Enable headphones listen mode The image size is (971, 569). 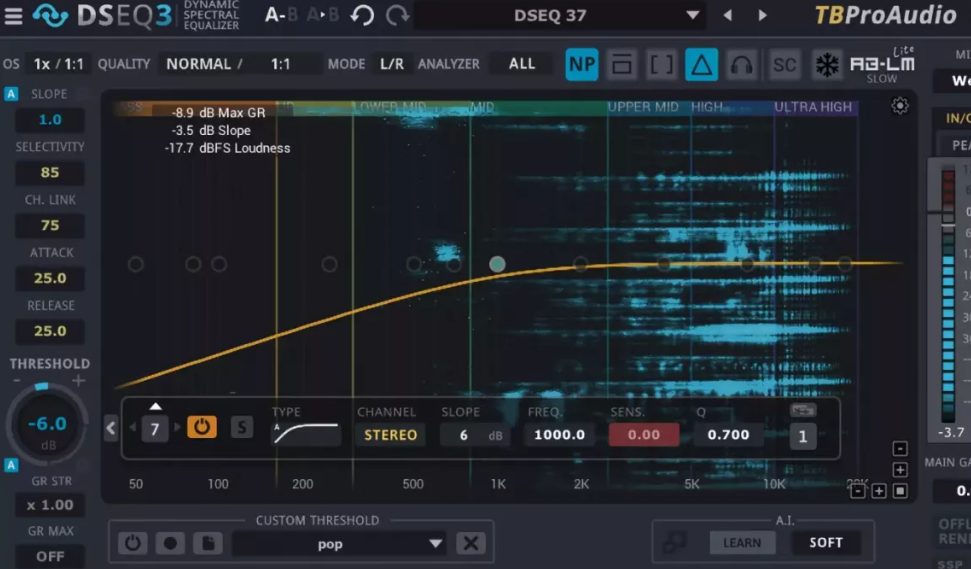(x=742, y=64)
